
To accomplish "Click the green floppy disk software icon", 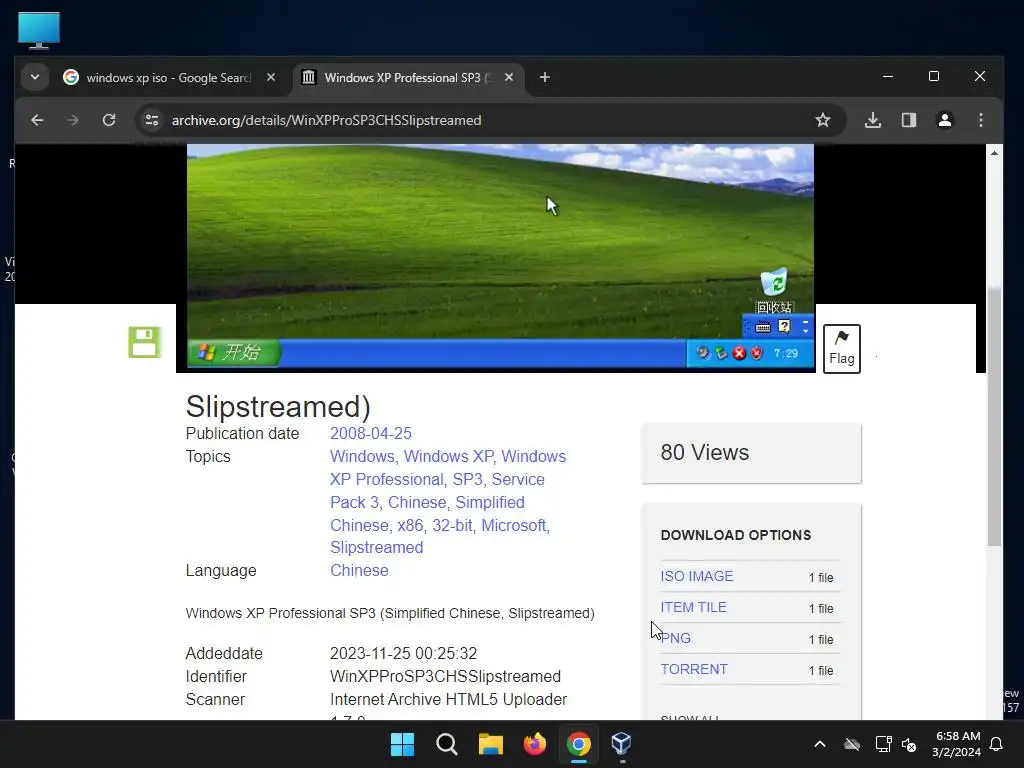I will 144,342.
